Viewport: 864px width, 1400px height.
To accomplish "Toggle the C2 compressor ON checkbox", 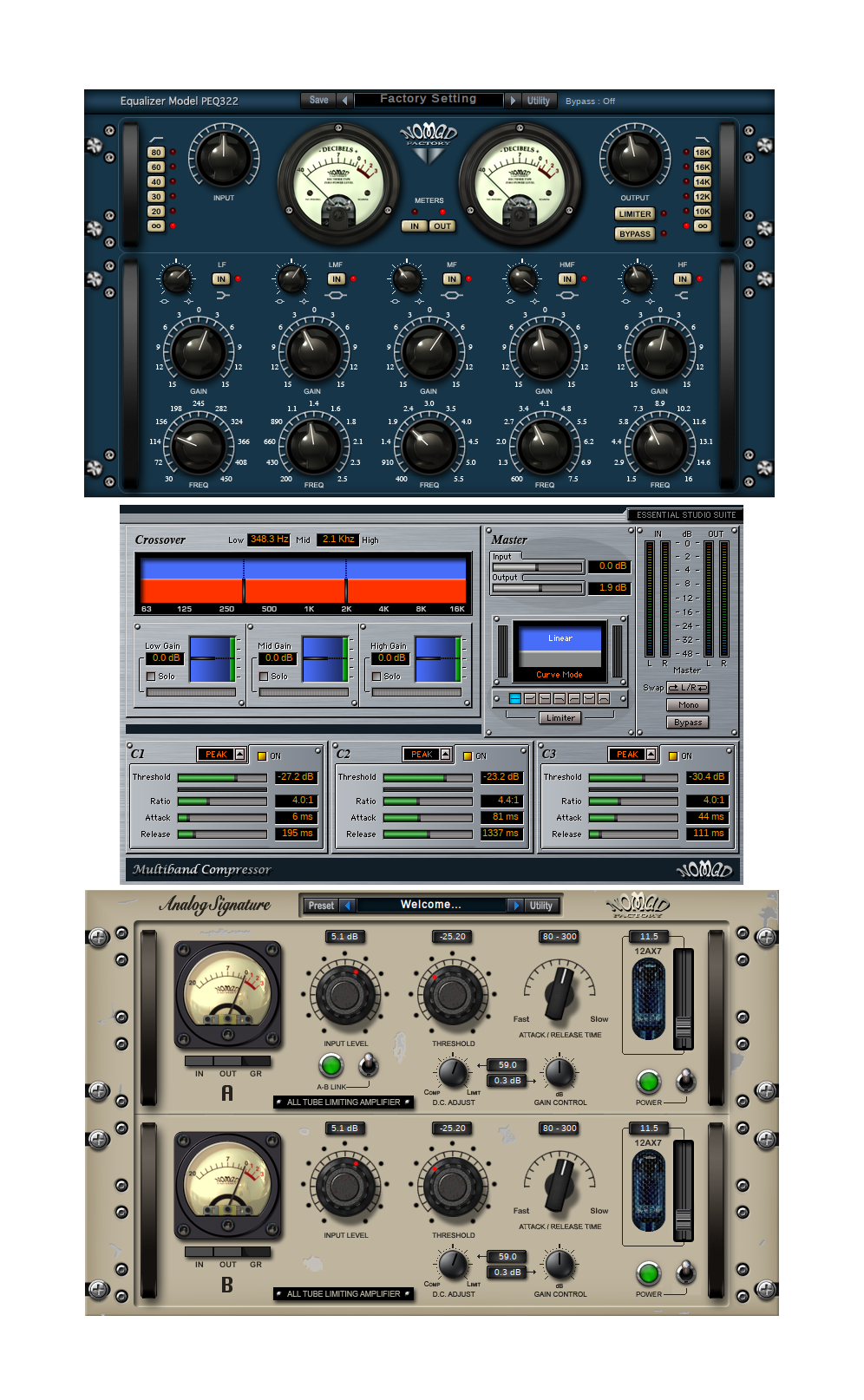I will tap(468, 756).
